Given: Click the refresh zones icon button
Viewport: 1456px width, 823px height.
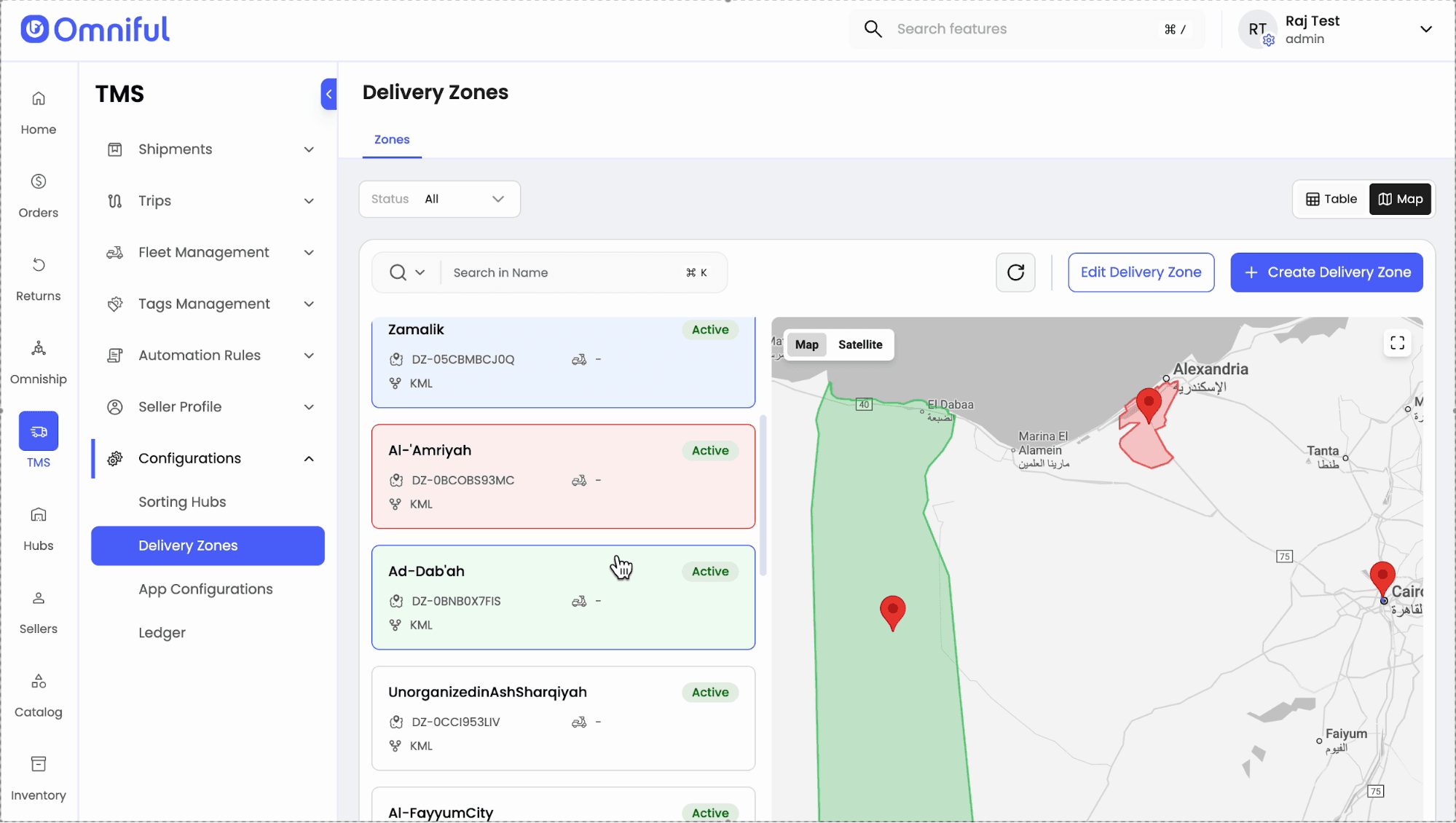Looking at the screenshot, I should (x=1015, y=272).
